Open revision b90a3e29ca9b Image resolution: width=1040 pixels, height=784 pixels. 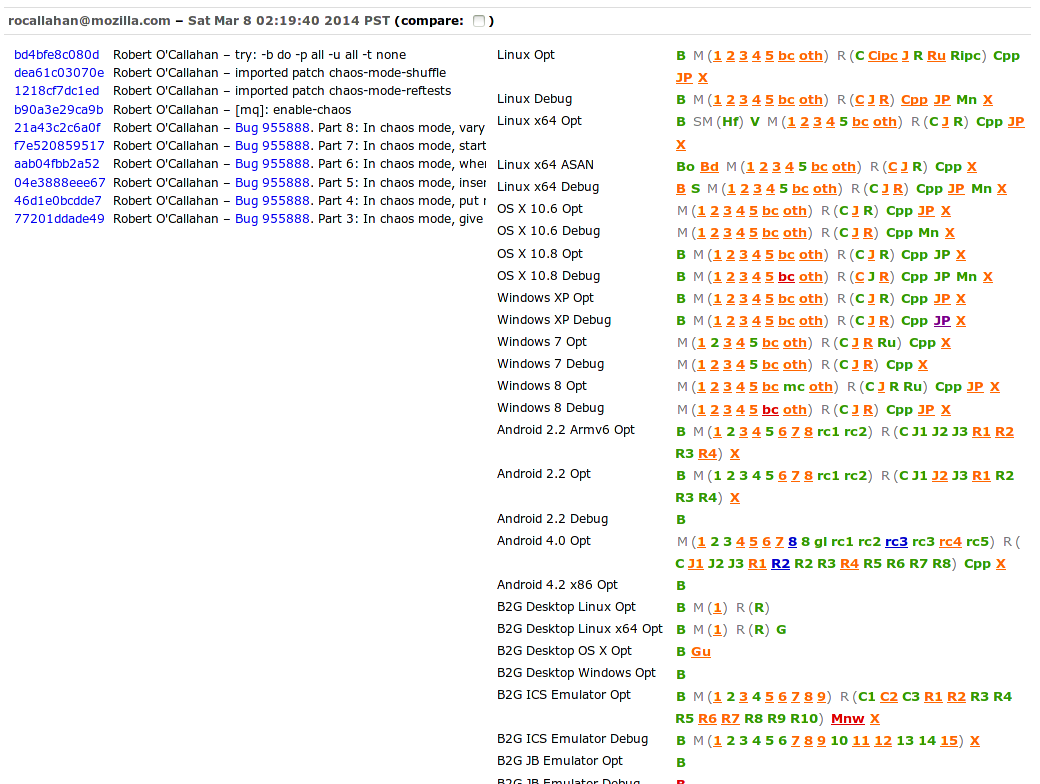58,109
